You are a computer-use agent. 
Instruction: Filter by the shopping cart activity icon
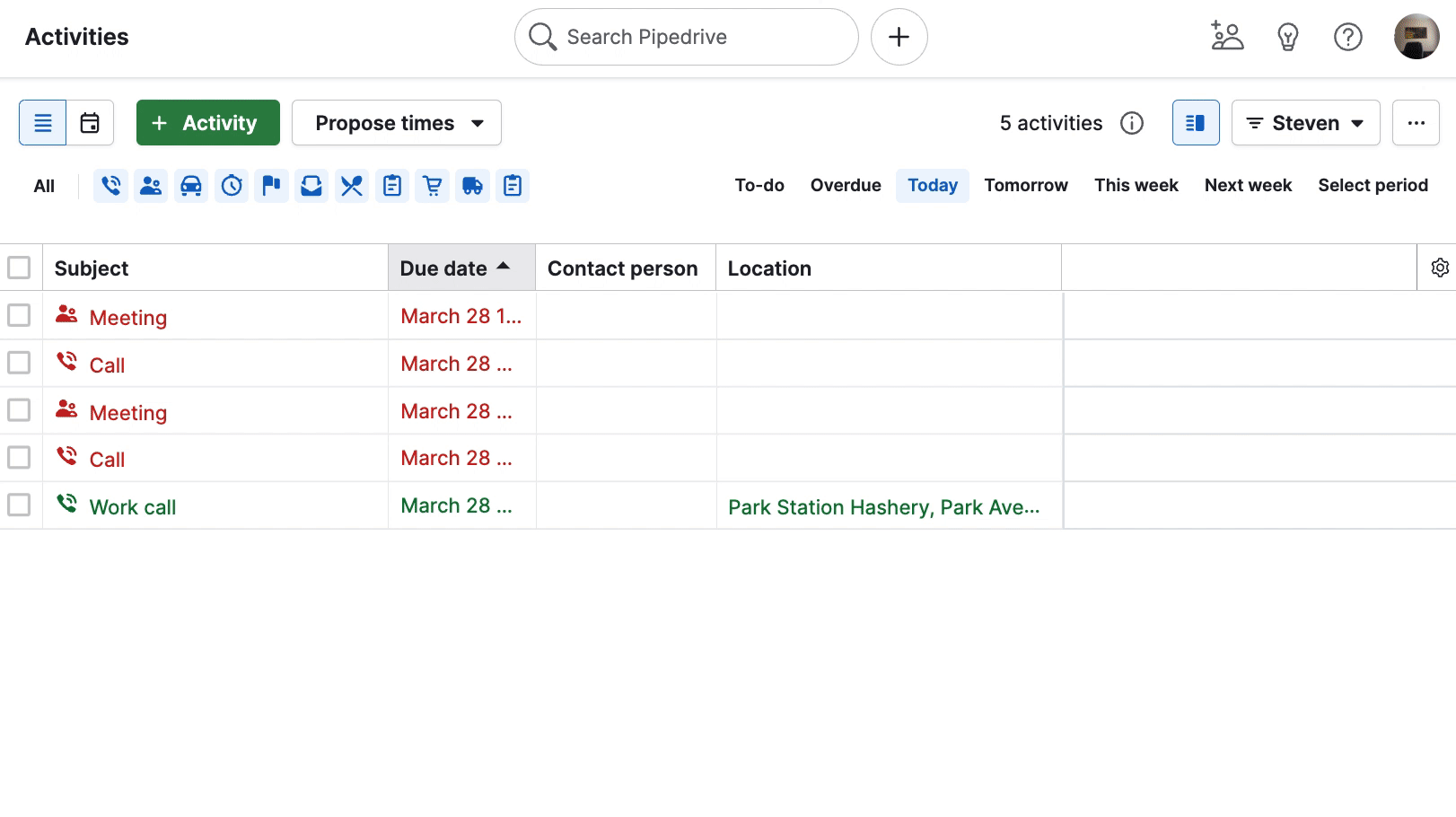(432, 186)
